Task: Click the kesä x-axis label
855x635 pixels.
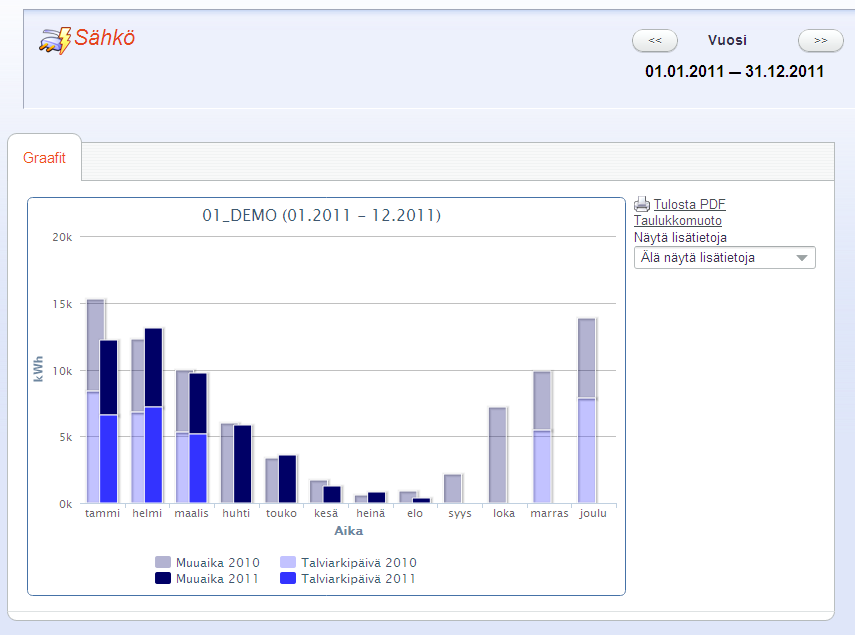Action: coord(326,513)
